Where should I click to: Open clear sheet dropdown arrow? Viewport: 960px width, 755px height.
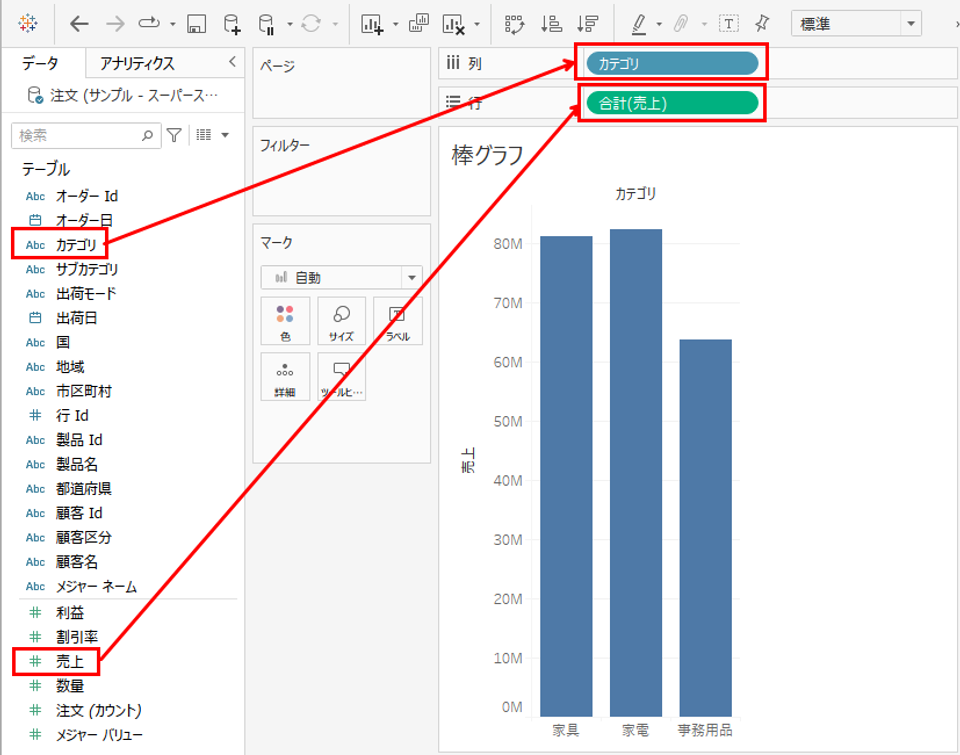tap(476, 24)
